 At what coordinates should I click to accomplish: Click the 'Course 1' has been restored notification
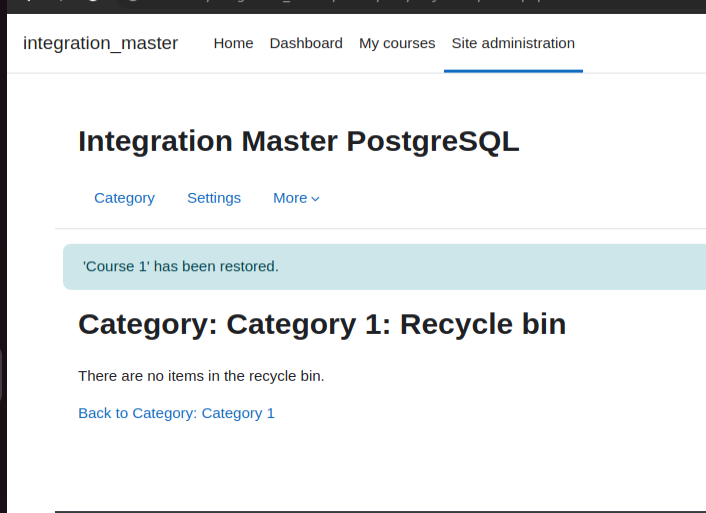tap(385, 267)
